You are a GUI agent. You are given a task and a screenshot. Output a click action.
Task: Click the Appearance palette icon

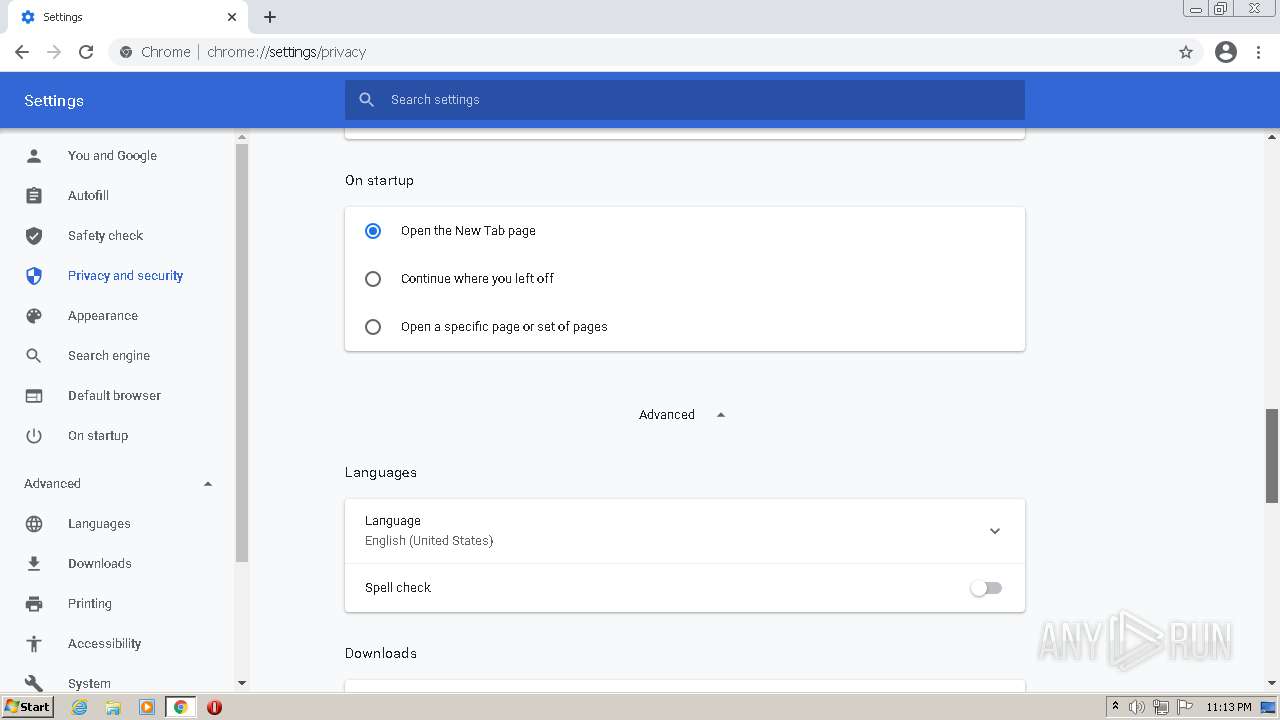coord(34,315)
